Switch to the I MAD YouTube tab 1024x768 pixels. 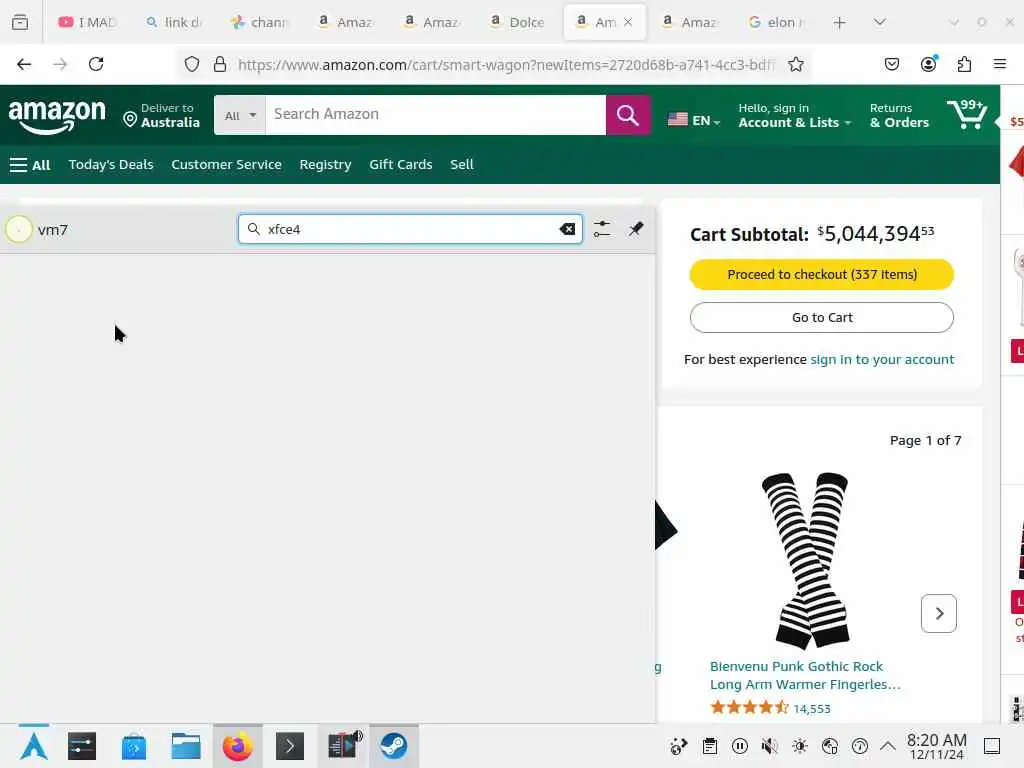tap(88, 22)
